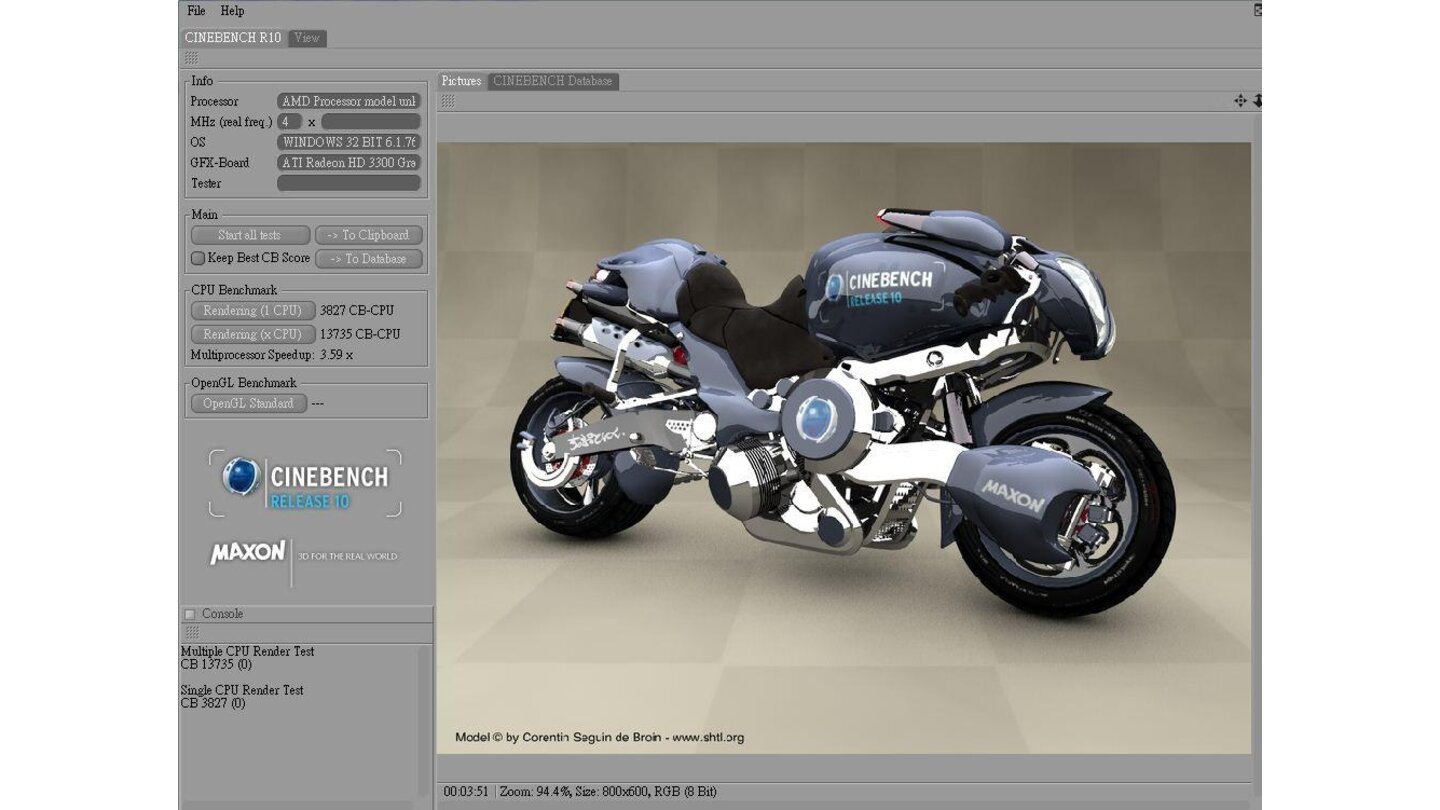Click the Processor name field
Viewport: 1440px width, 810px height.
click(x=349, y=101)
